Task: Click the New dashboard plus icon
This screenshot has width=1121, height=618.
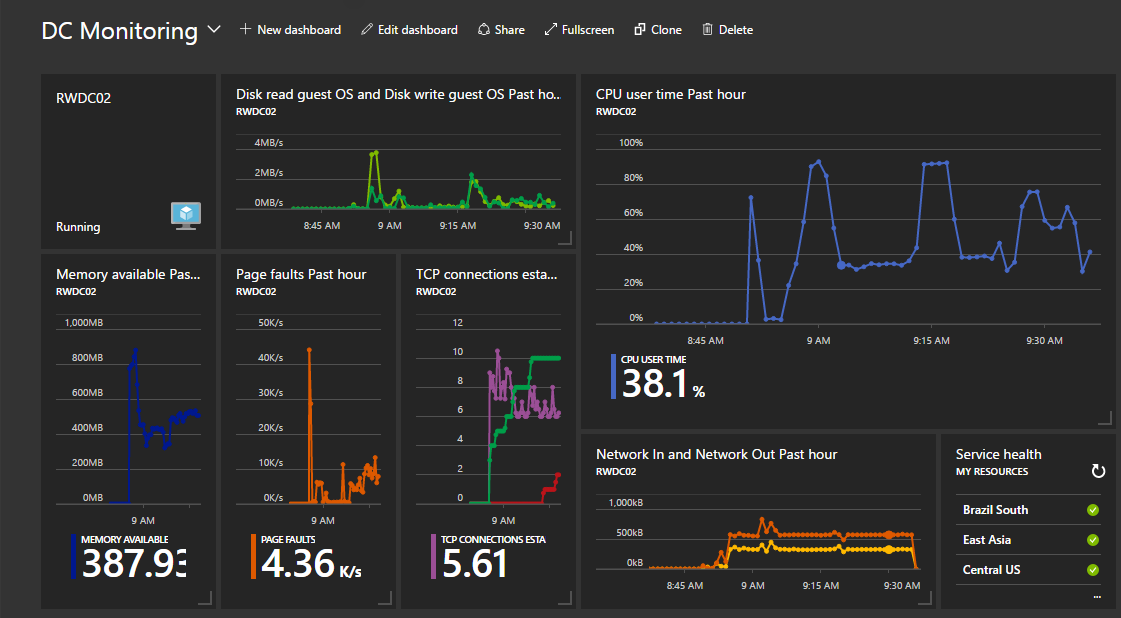Action: [x=246, y=30]
